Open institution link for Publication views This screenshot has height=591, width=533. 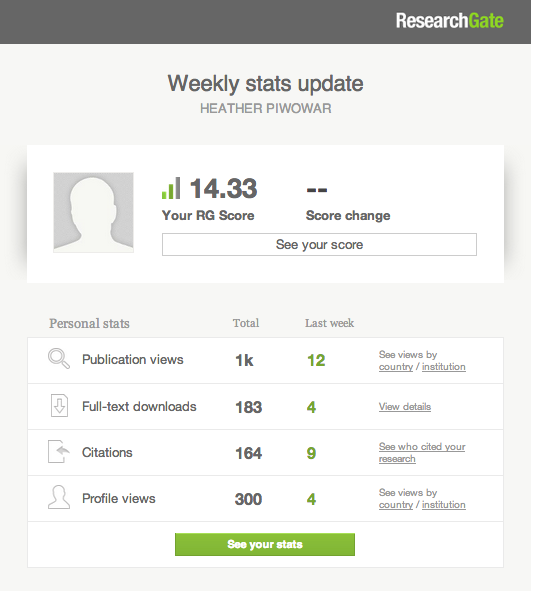(x=444, y=367)
